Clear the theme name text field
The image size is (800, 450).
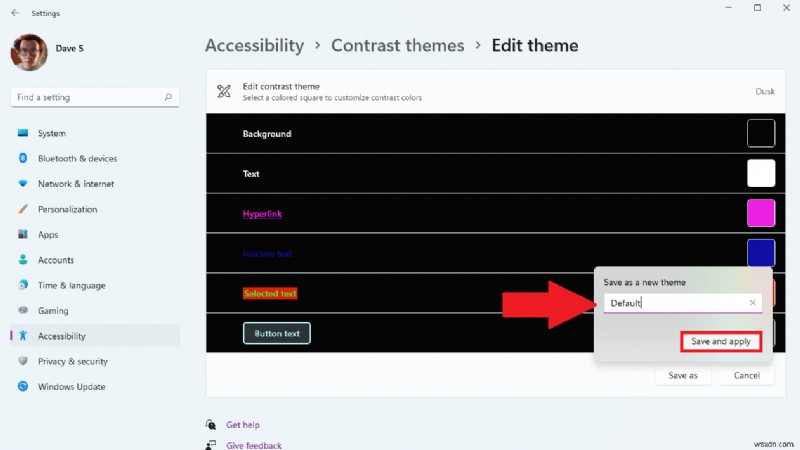tap(752, 303)
